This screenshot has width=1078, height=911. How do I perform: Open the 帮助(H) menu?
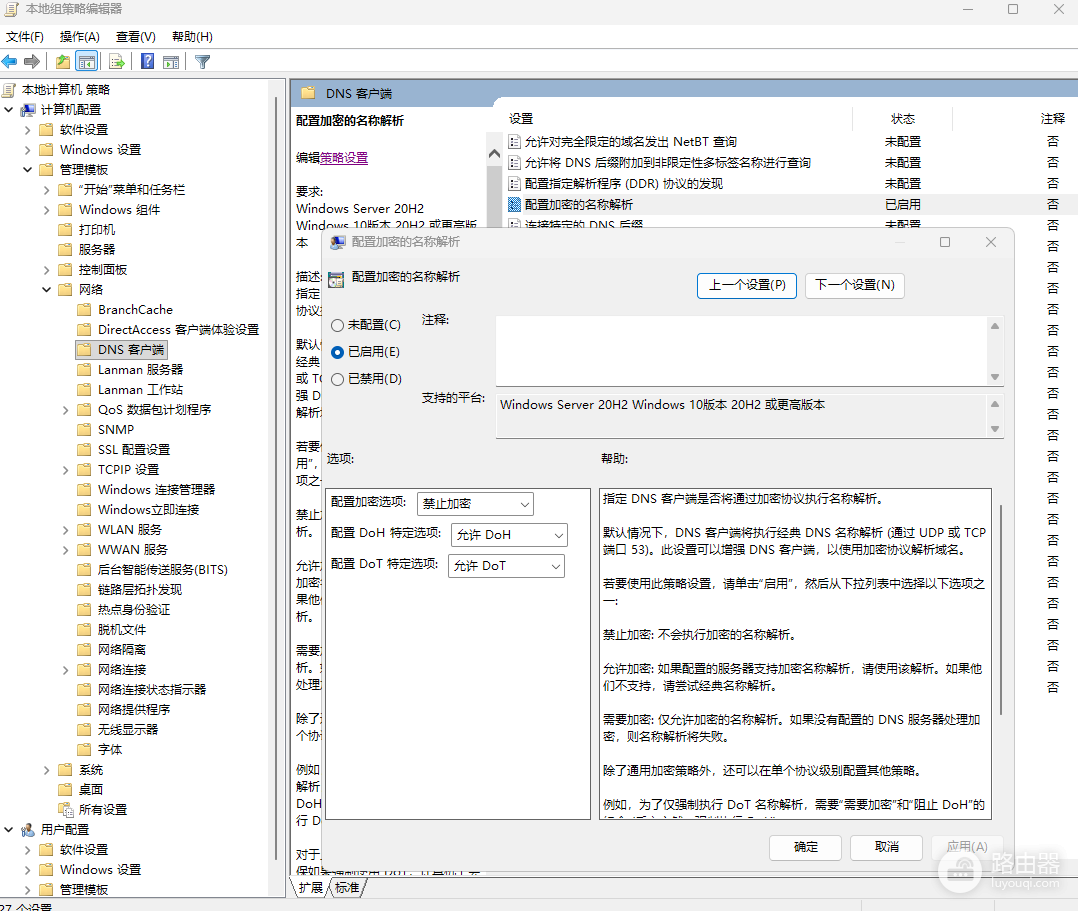(x=192, y=37)
